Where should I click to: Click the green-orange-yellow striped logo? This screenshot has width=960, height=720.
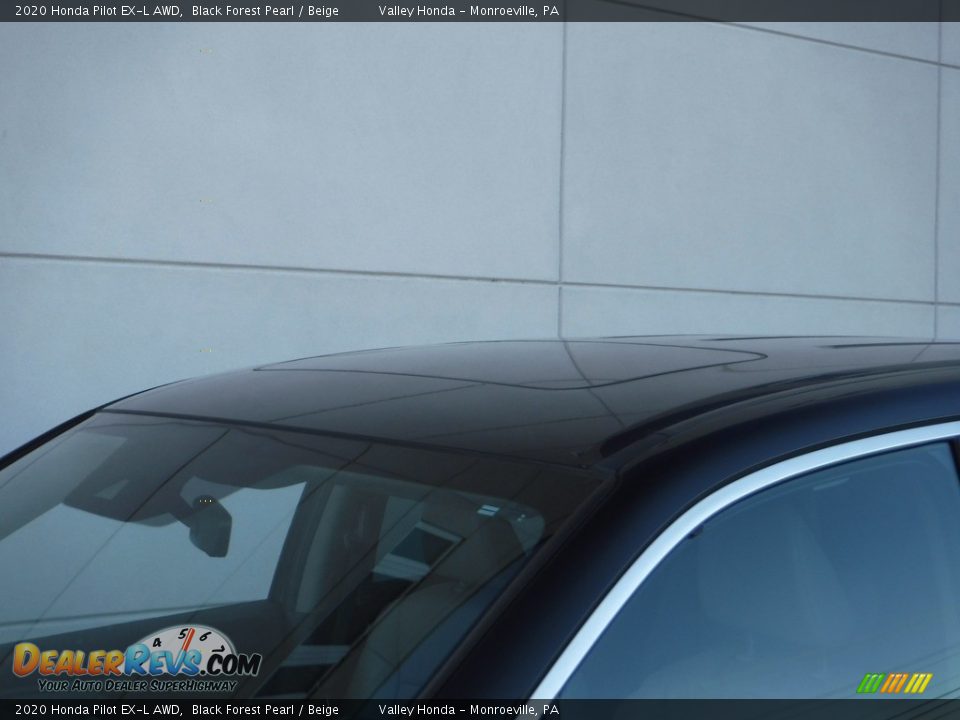(894, 683)
